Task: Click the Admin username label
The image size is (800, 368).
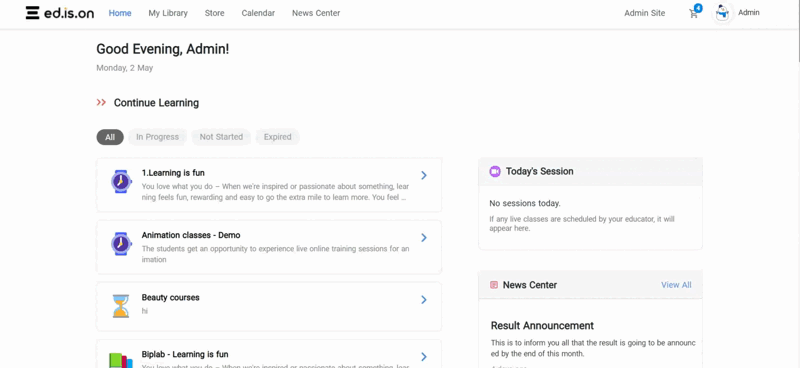Action: coord(748,13)
